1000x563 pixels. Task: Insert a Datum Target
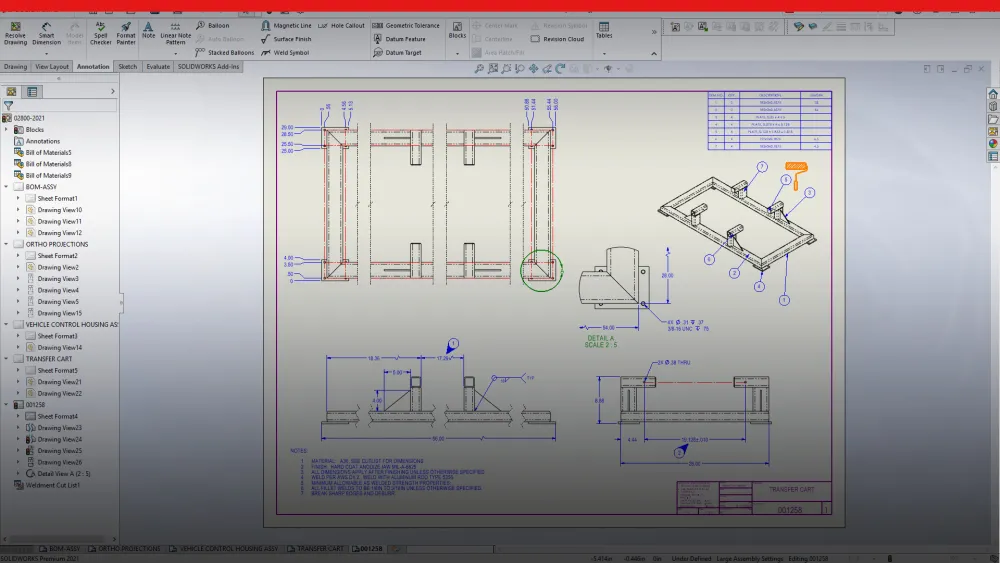tap(397, 52)
